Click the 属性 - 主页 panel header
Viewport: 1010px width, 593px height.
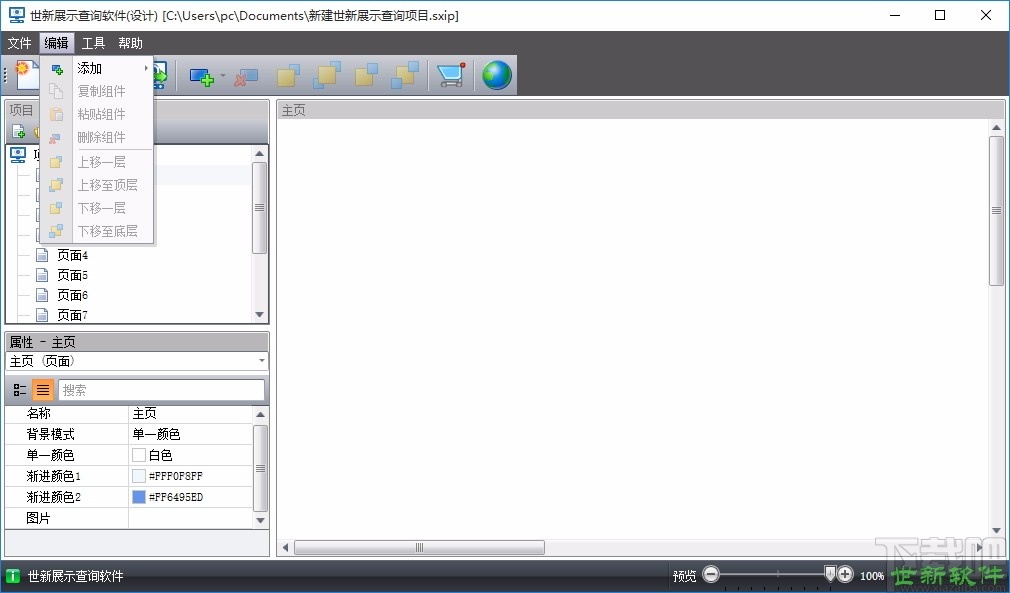pos(137,342)
